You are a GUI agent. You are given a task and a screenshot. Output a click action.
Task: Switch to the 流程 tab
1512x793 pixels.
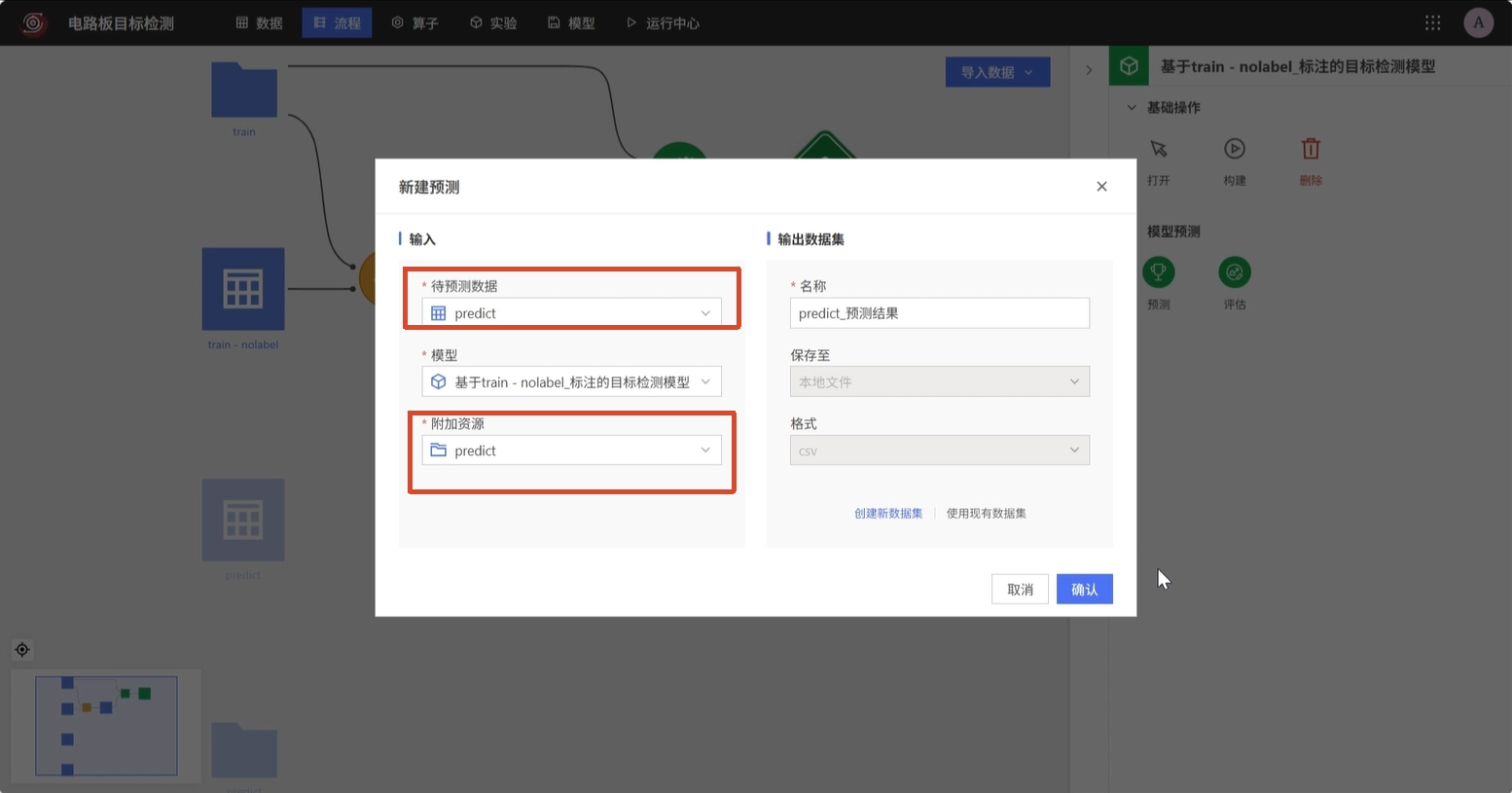click(337, 22)
